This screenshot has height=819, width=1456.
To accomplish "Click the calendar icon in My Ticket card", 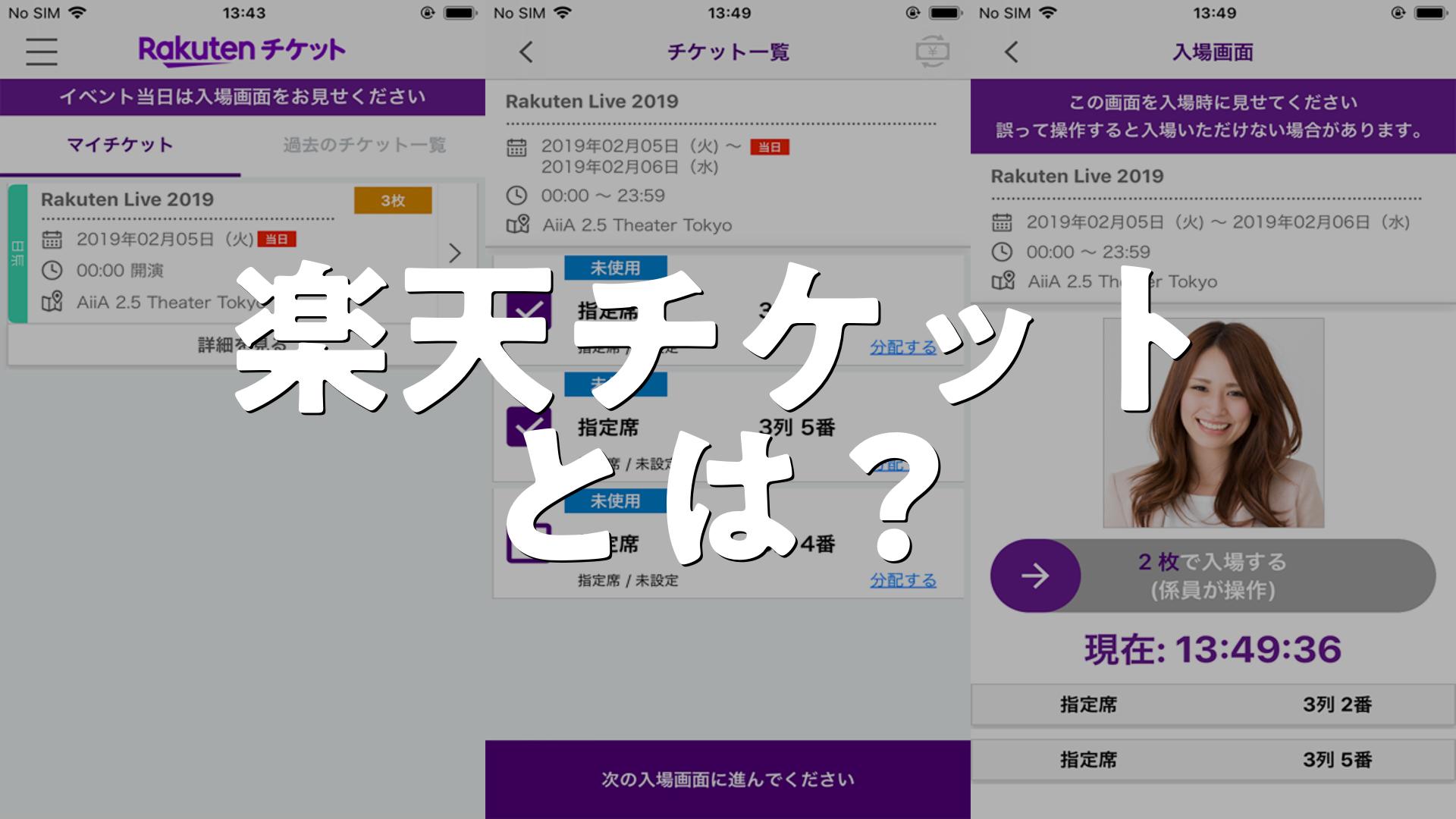I will (52, 240).
